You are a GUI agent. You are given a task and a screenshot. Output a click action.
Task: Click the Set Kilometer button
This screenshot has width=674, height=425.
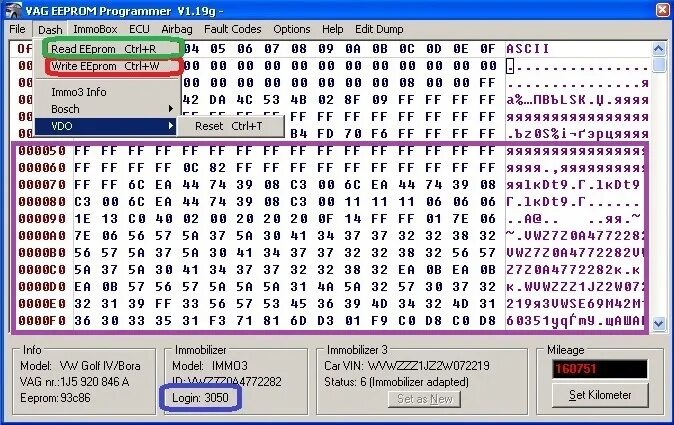pyautogui.click(x=600, y=395)
